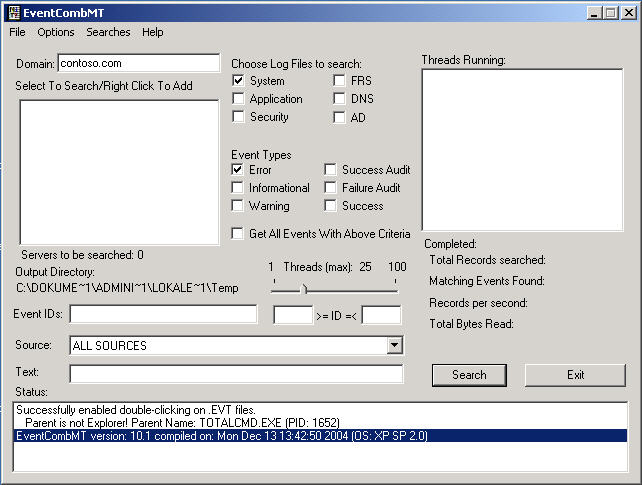
Task: Click the 'Records per second' label
Action: coord(478,303)
